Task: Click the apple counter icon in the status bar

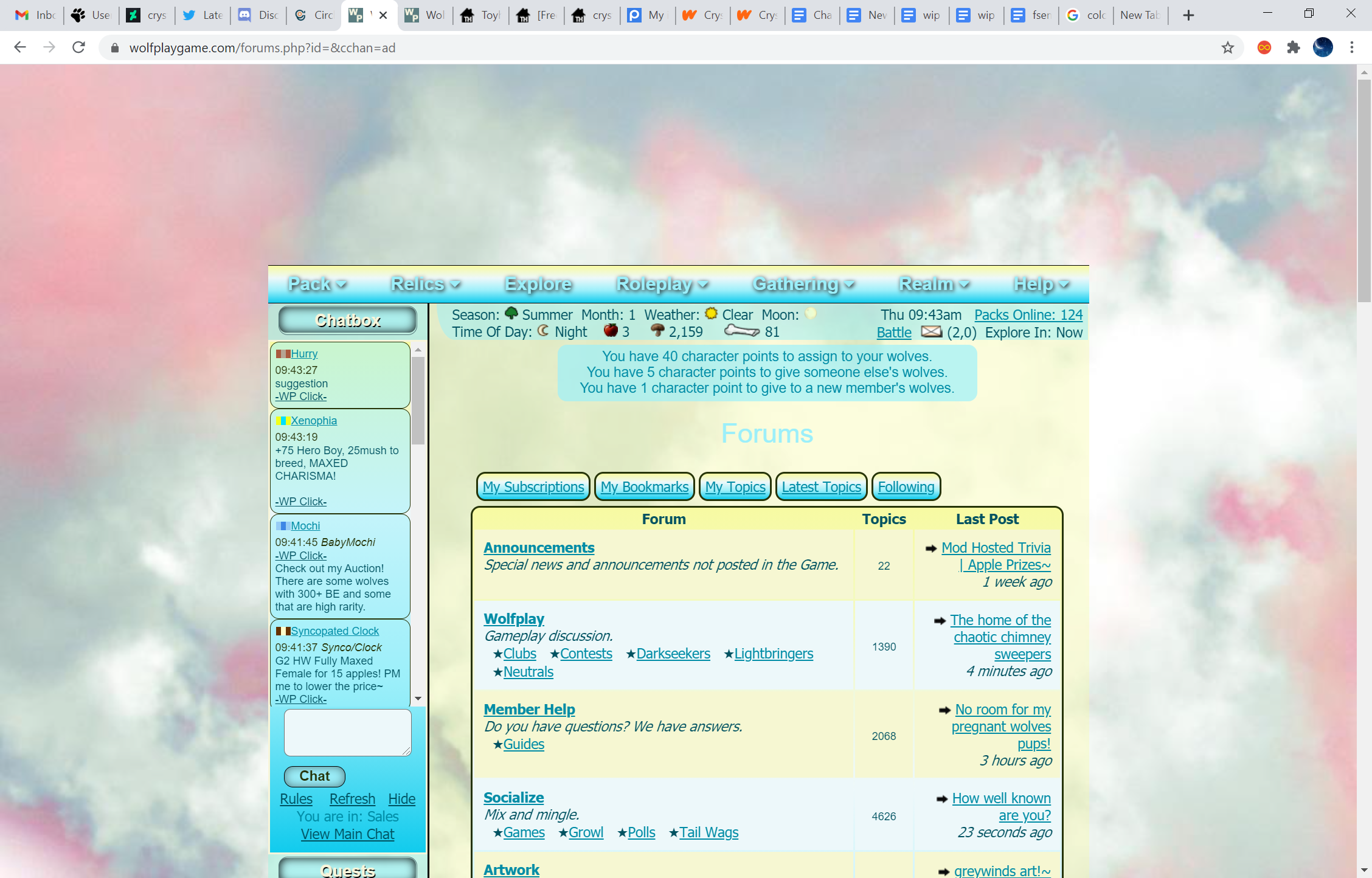Action: click(x=610, y=331)
